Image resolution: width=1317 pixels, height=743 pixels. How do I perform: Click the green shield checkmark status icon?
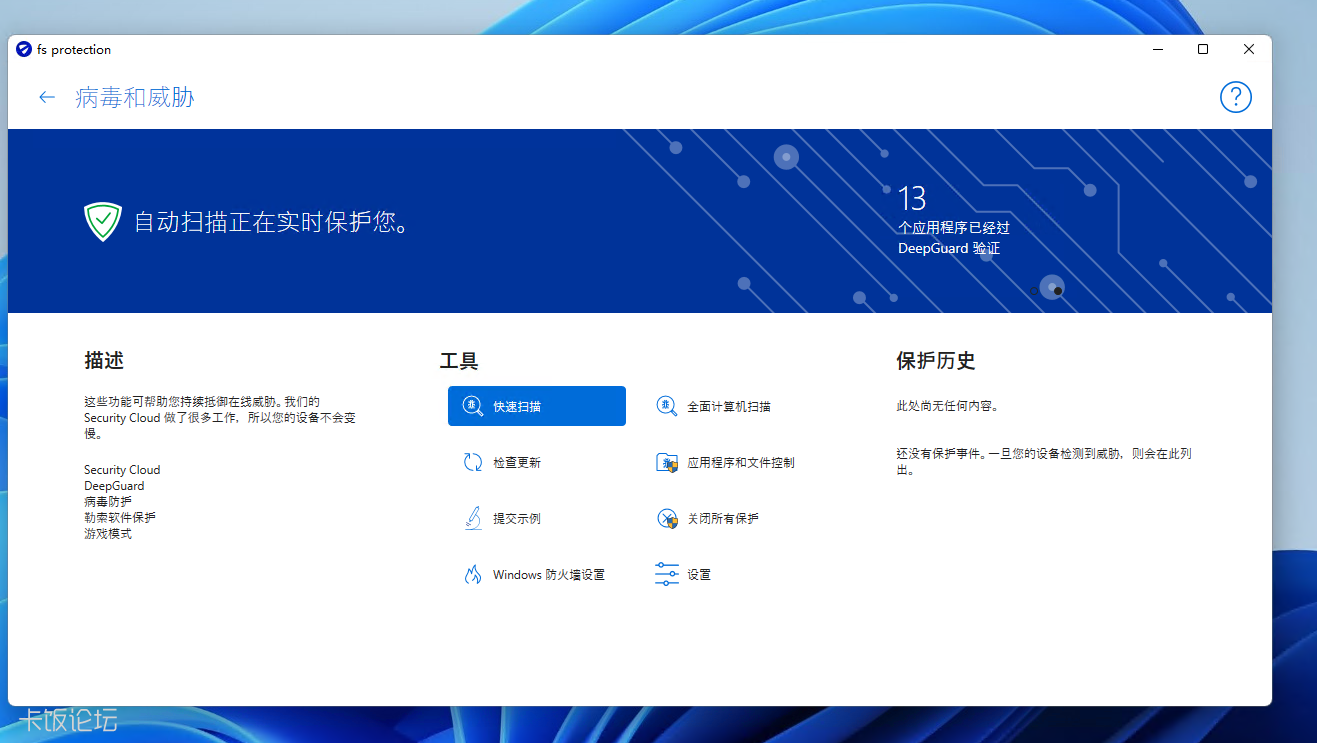102,220
